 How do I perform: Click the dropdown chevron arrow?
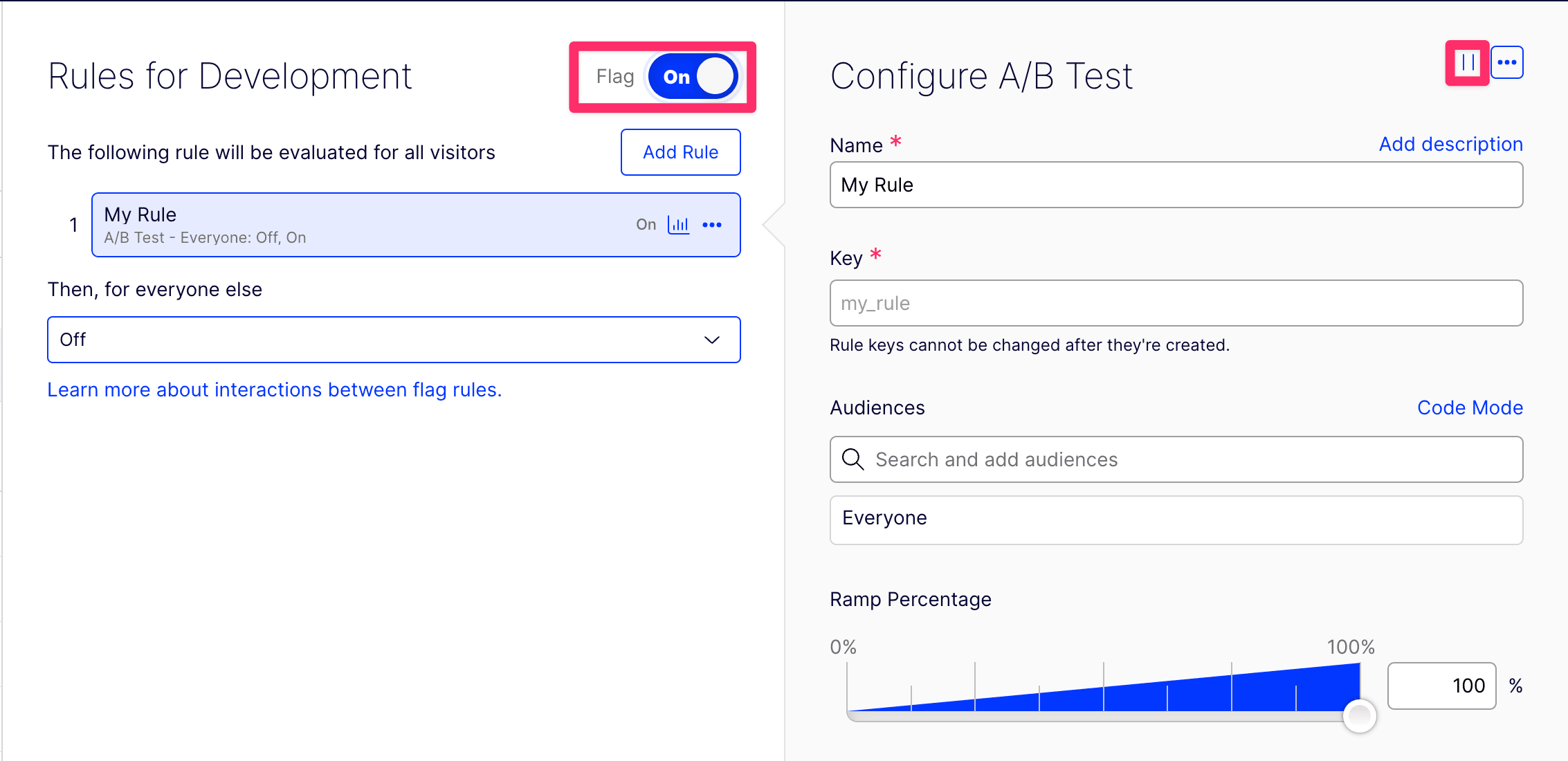coord(712,340)
